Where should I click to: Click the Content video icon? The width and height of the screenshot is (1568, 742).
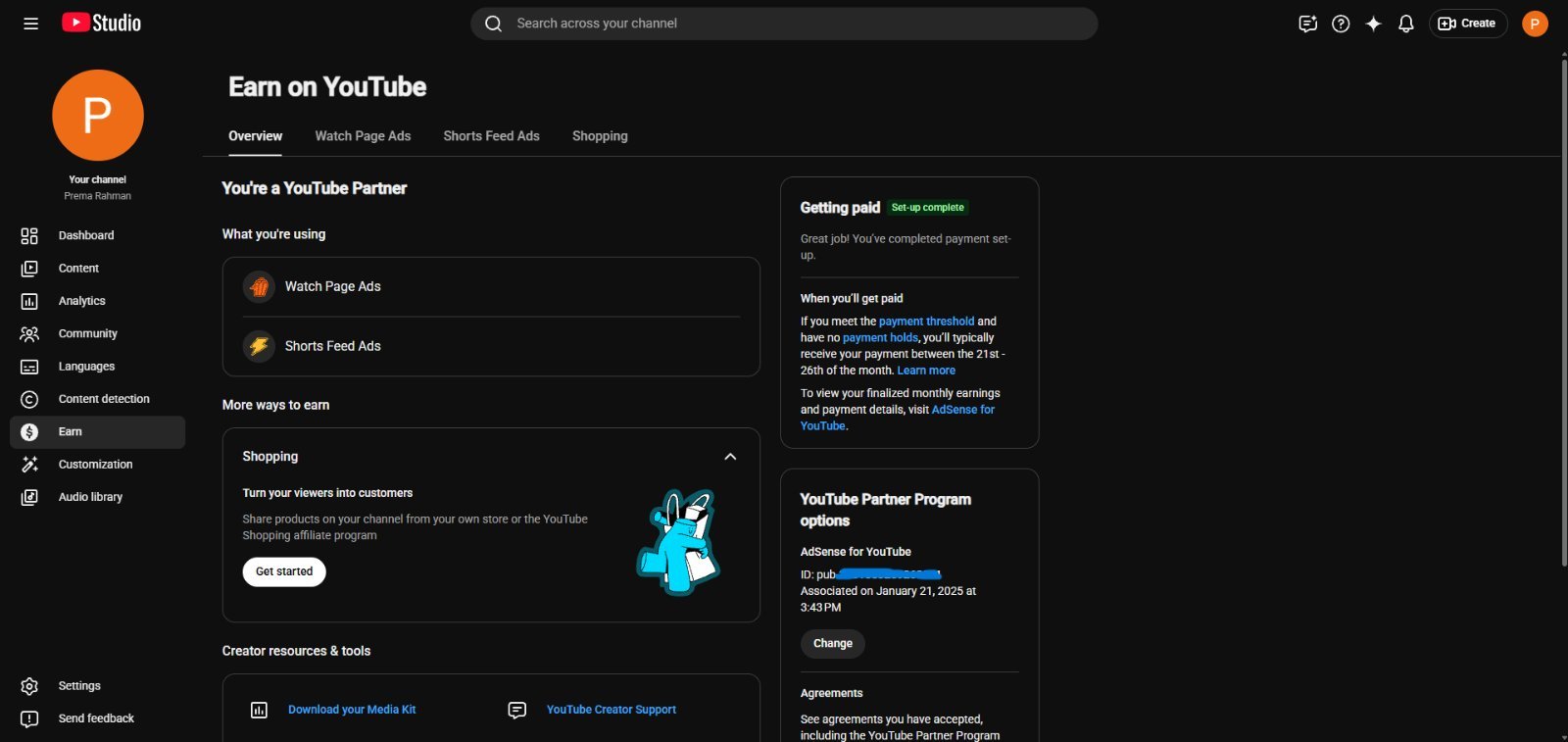click(29, 269)
